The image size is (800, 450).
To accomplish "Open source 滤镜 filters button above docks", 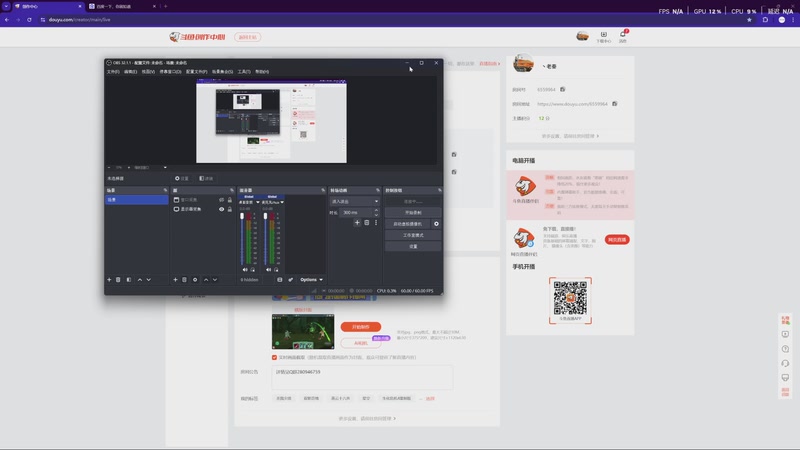I will tap(206, 179).
